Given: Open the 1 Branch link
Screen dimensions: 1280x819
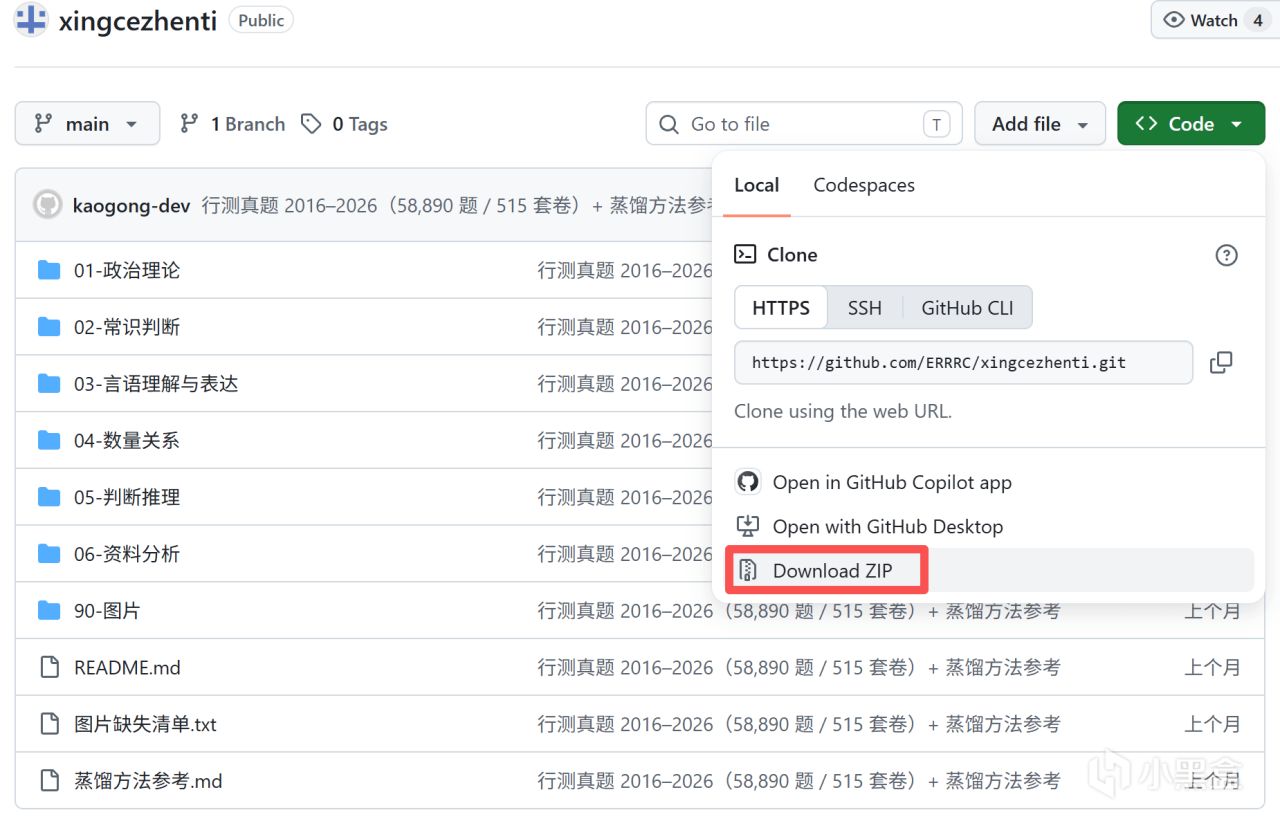Looking at the screenshot, I should (x=232, y=124).
